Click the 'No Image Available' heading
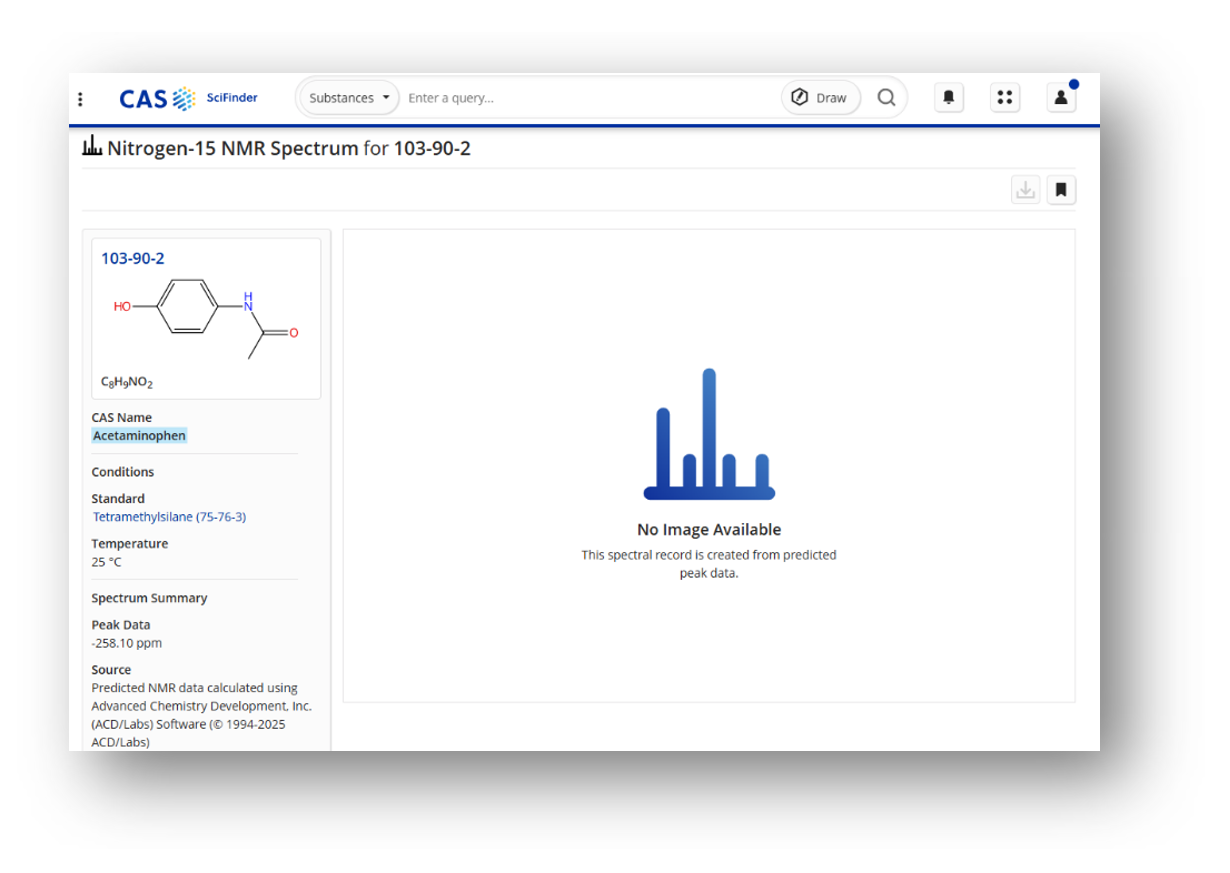This screenshot has width=1230, height=873. (x=709, y=530)
